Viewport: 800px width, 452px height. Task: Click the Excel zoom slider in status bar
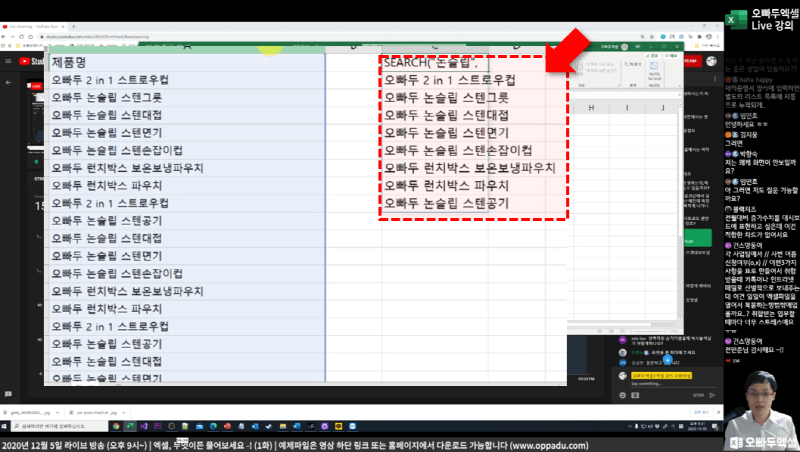647,331
